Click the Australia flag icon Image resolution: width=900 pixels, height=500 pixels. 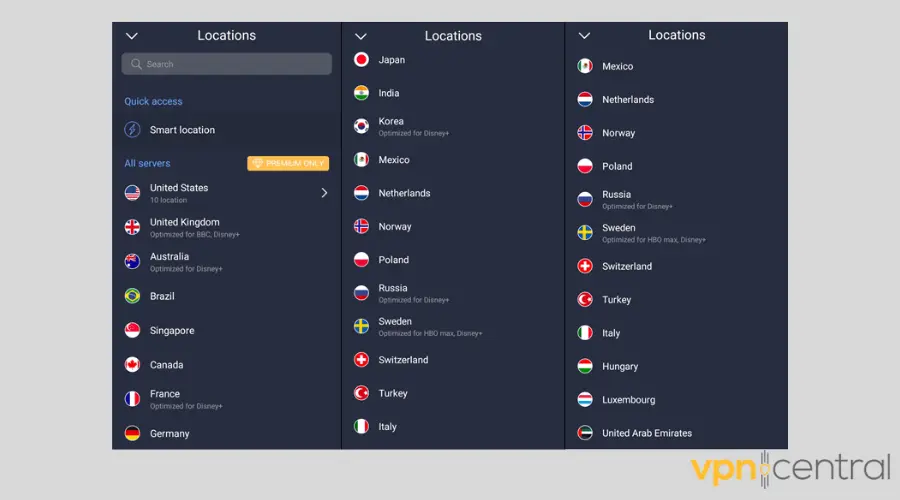pyautogui.click(x=133, y=262)
